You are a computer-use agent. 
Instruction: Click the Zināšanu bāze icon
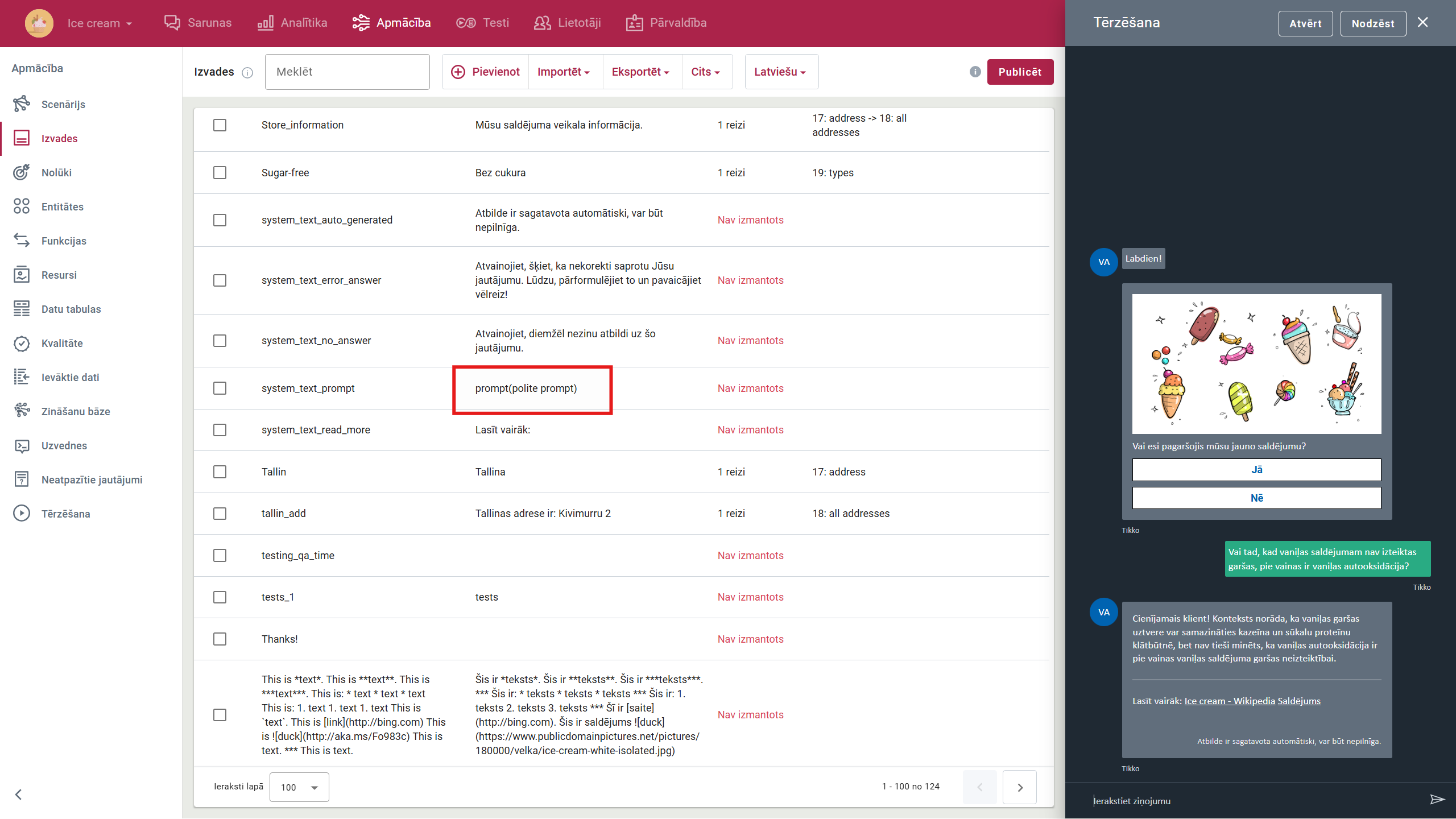22,411
